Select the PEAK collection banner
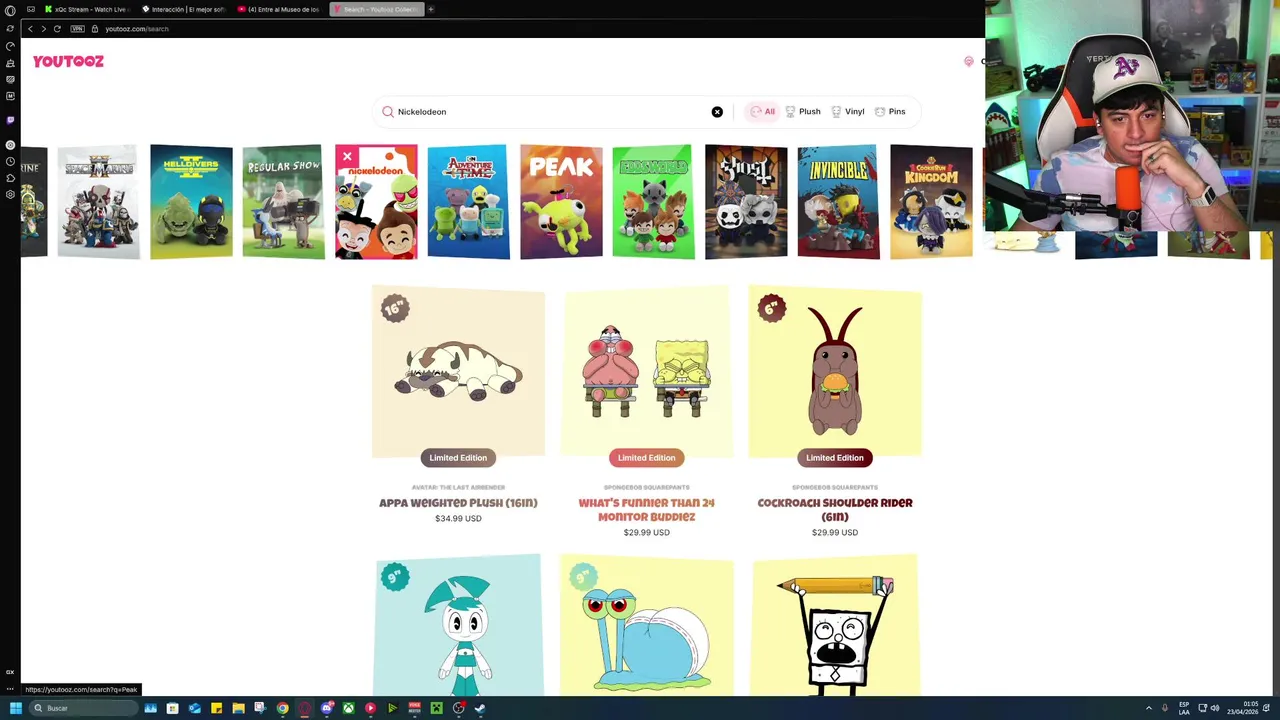The height and width of the screenshot is (720, 1280). [561, 202]
